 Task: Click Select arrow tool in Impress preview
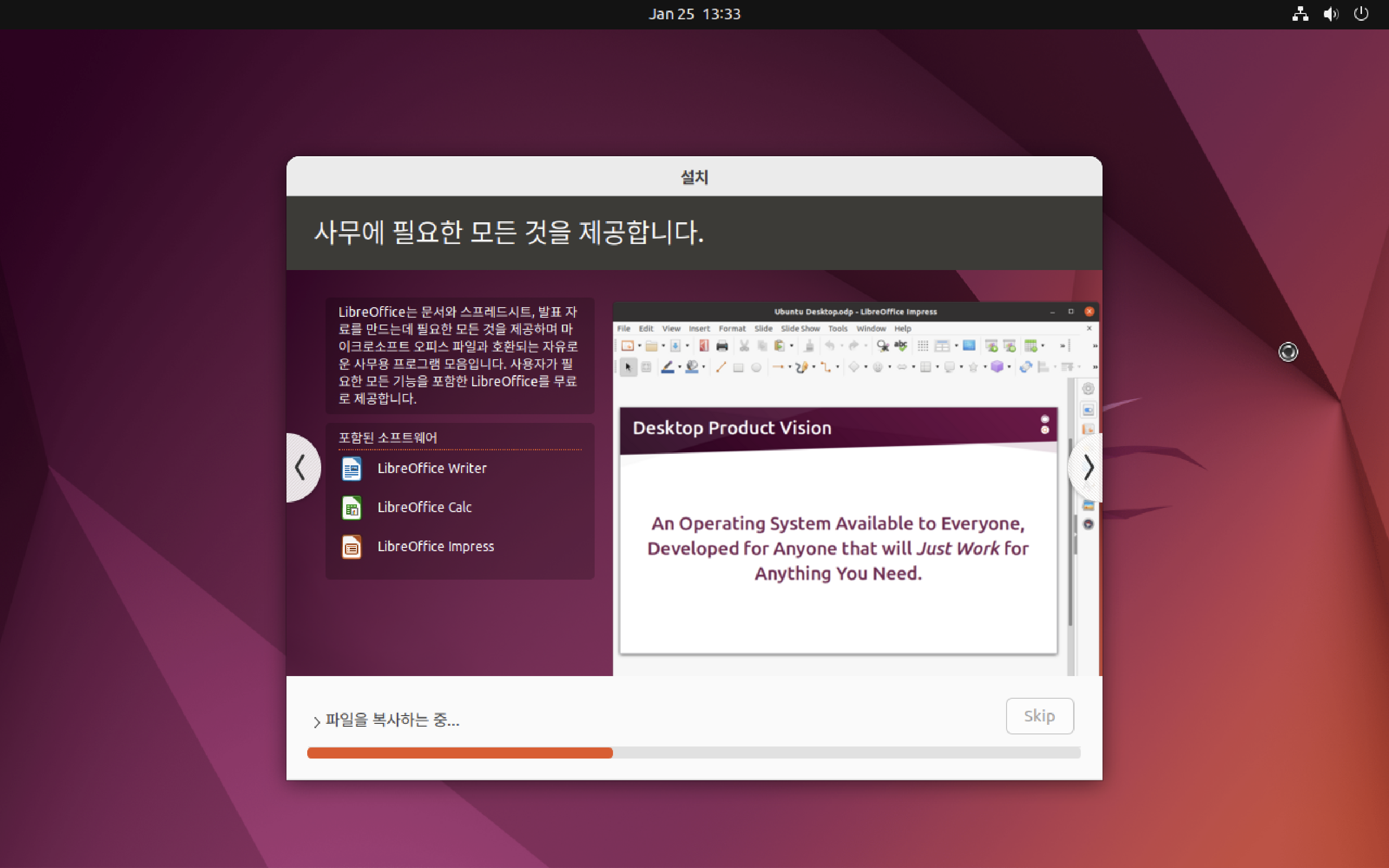tap(628, 367)
